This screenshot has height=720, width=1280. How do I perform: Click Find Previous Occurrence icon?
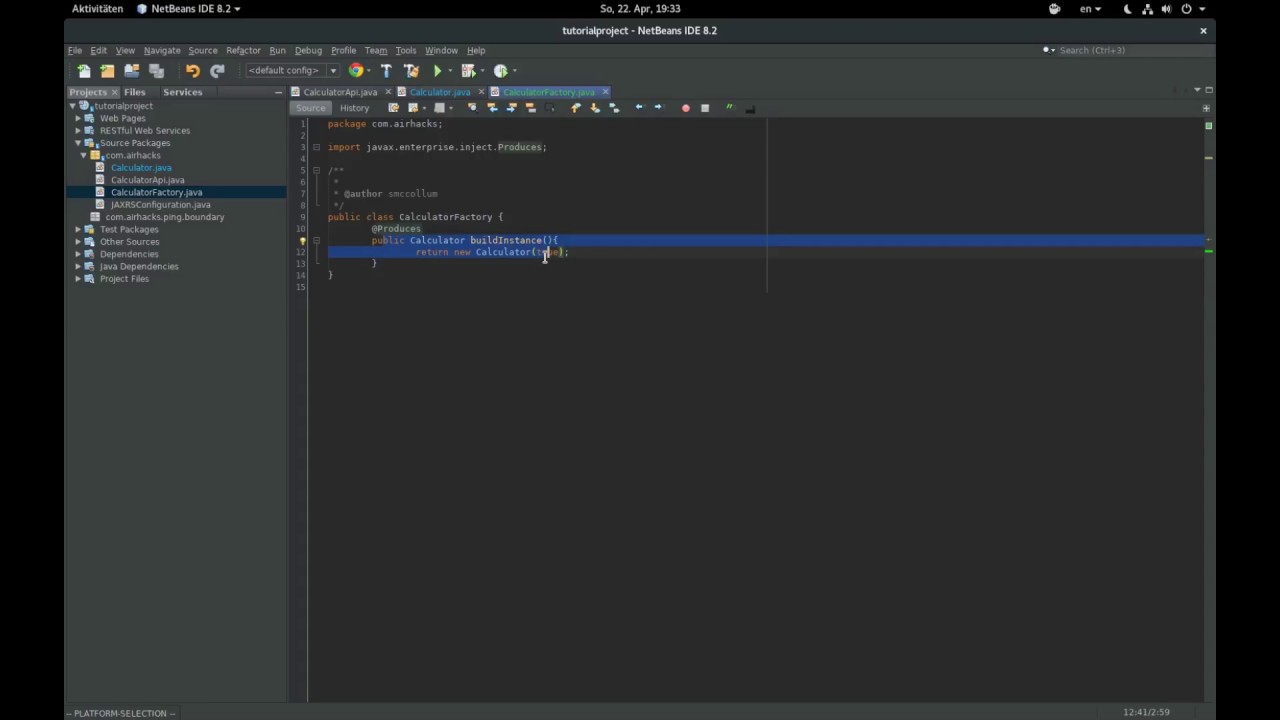pyautogui.click(x=492, y=108)
